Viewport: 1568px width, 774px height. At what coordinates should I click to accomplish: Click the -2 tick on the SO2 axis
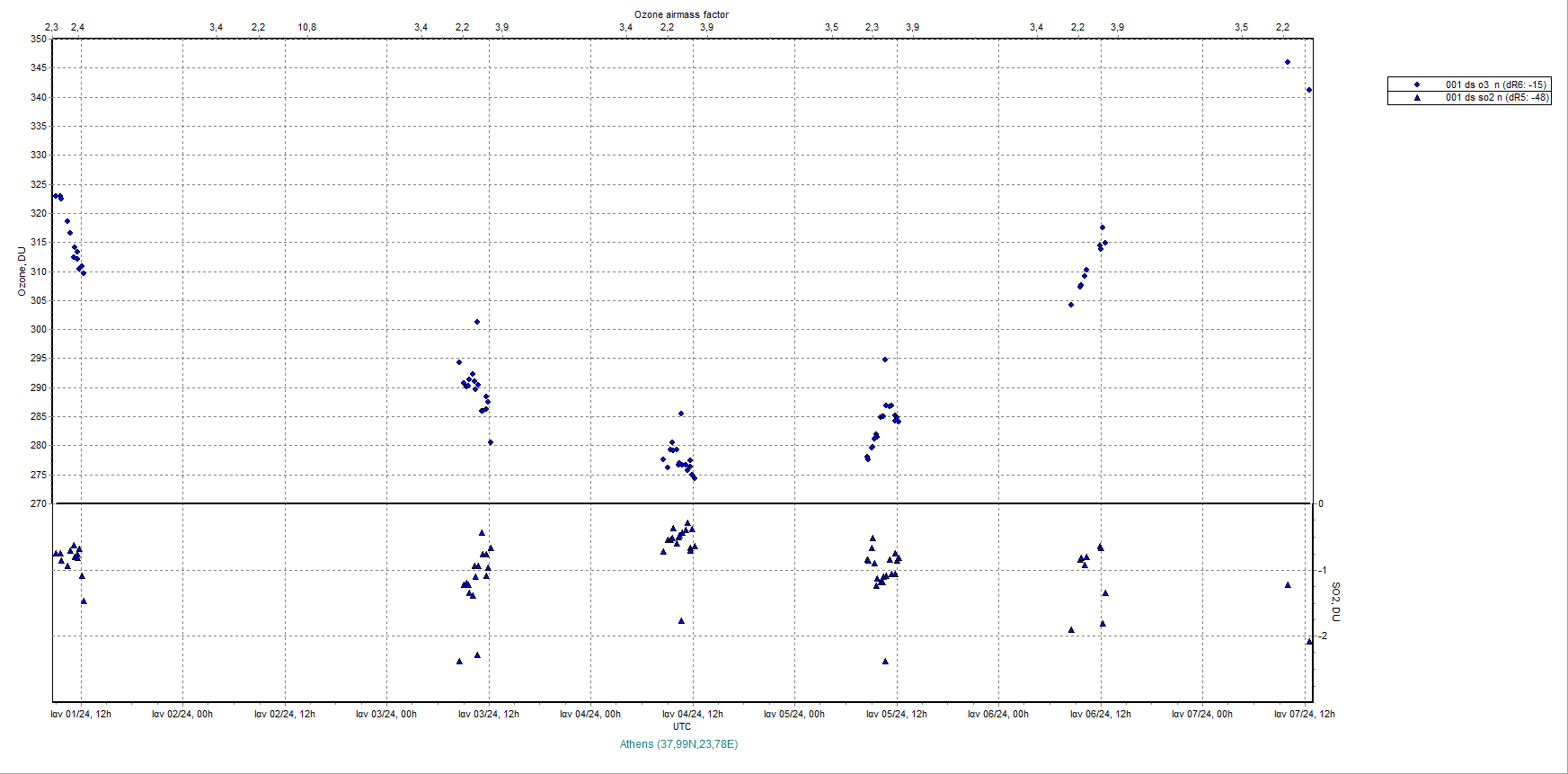[x=1322, y=636]
